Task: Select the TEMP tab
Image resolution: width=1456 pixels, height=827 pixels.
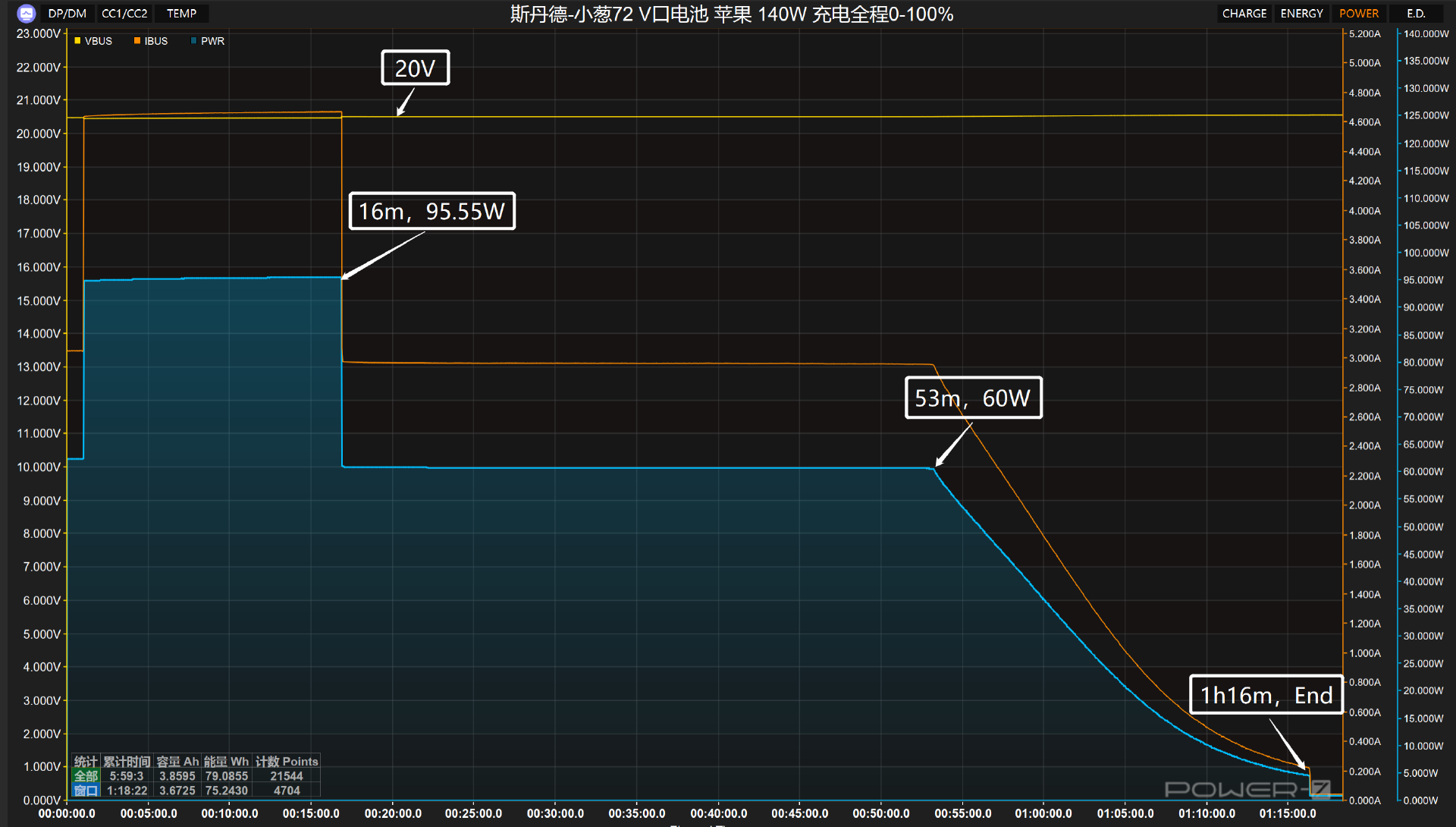Action: (182, 14)
